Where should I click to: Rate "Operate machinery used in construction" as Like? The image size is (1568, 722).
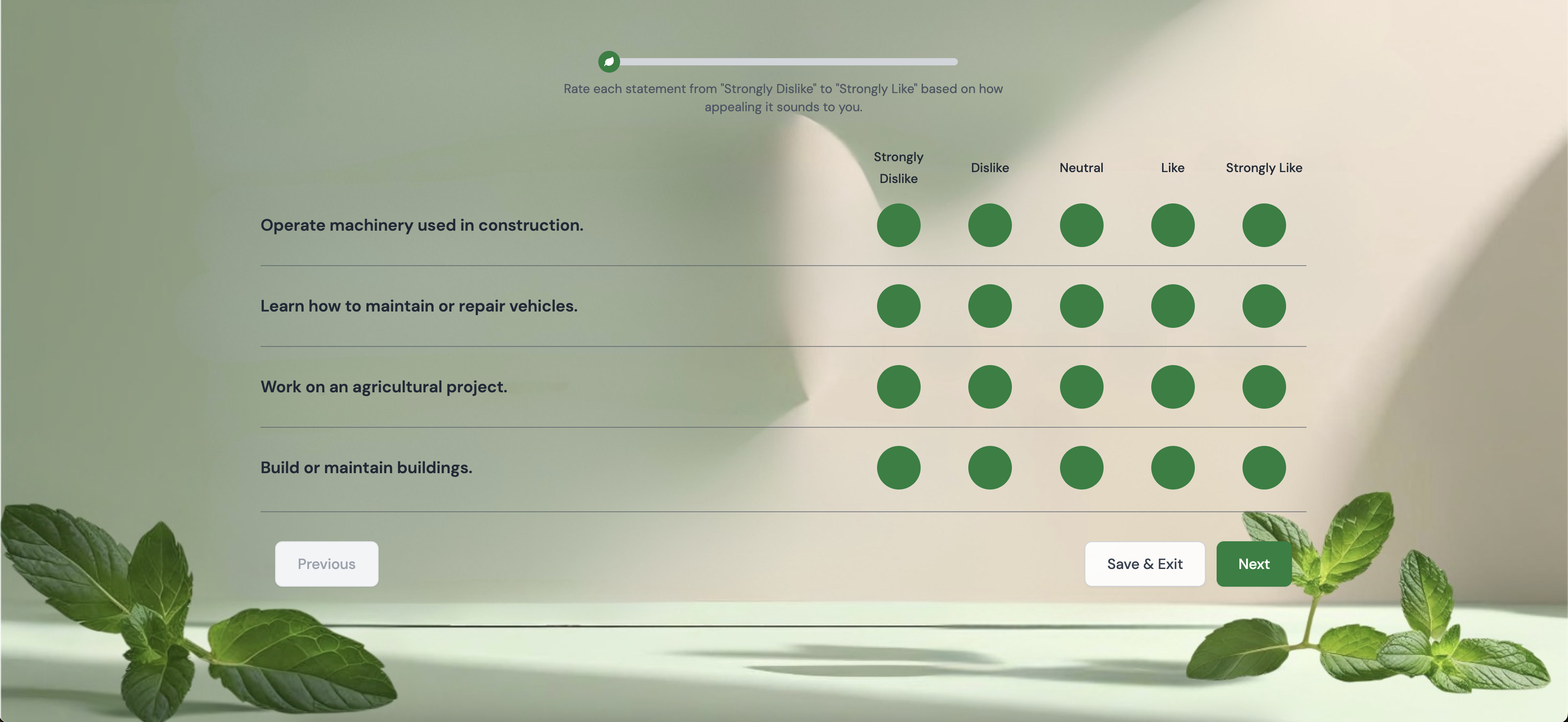click(x=1172, y=225)
